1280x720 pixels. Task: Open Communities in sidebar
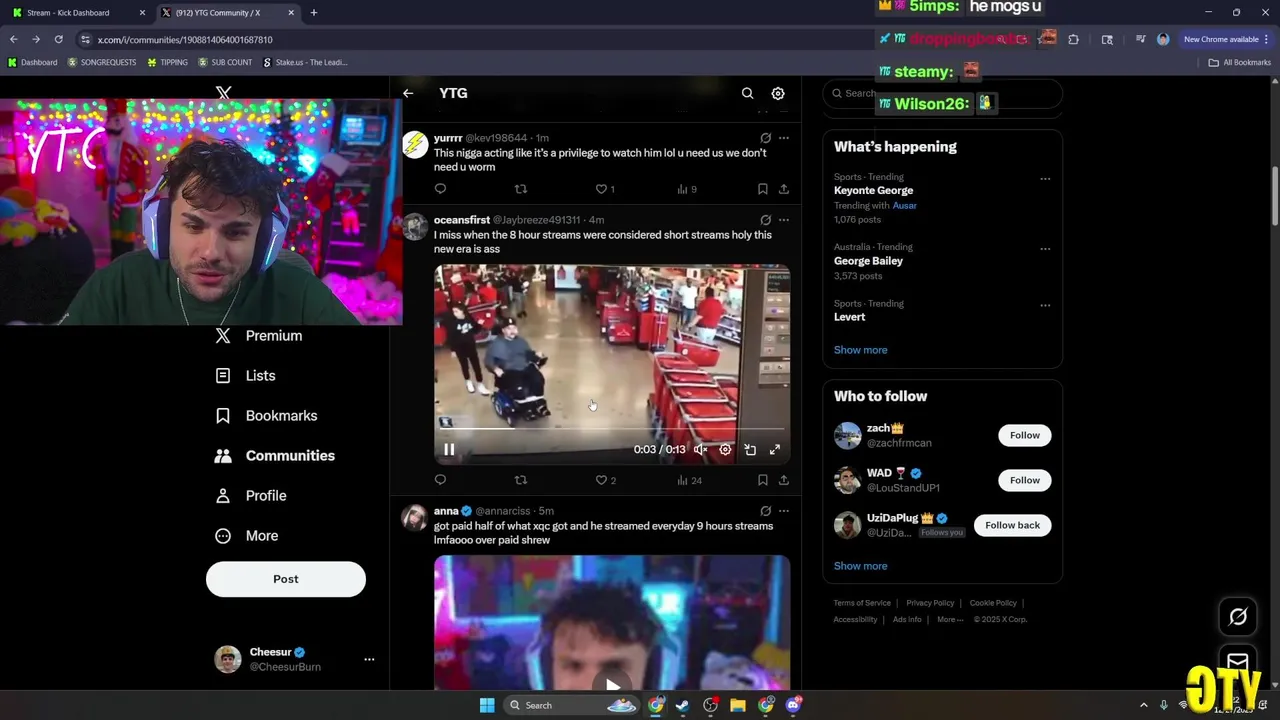click(275, 456)
